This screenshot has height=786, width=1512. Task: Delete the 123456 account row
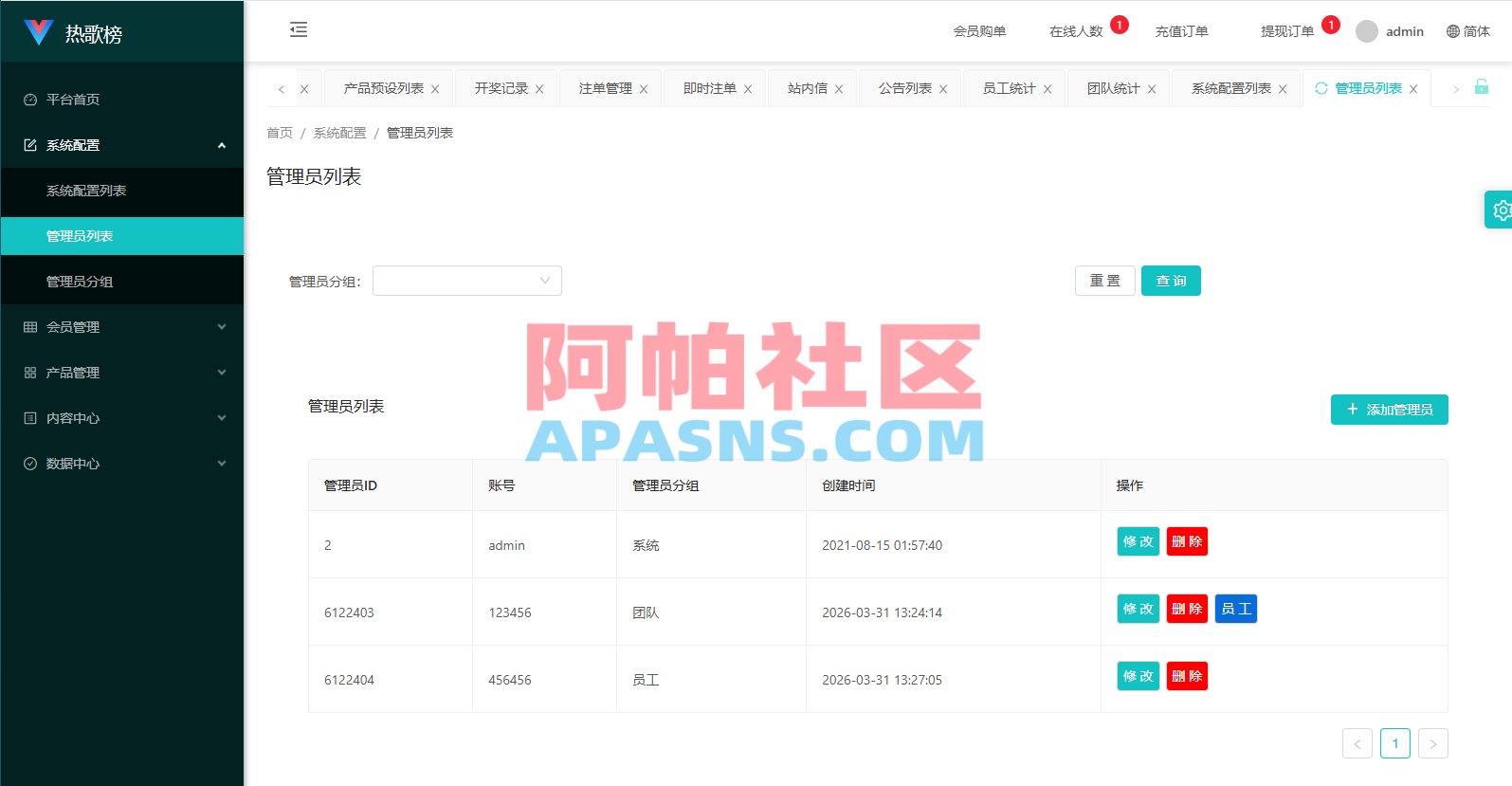pyautogui.click(x=1187, y=609)
